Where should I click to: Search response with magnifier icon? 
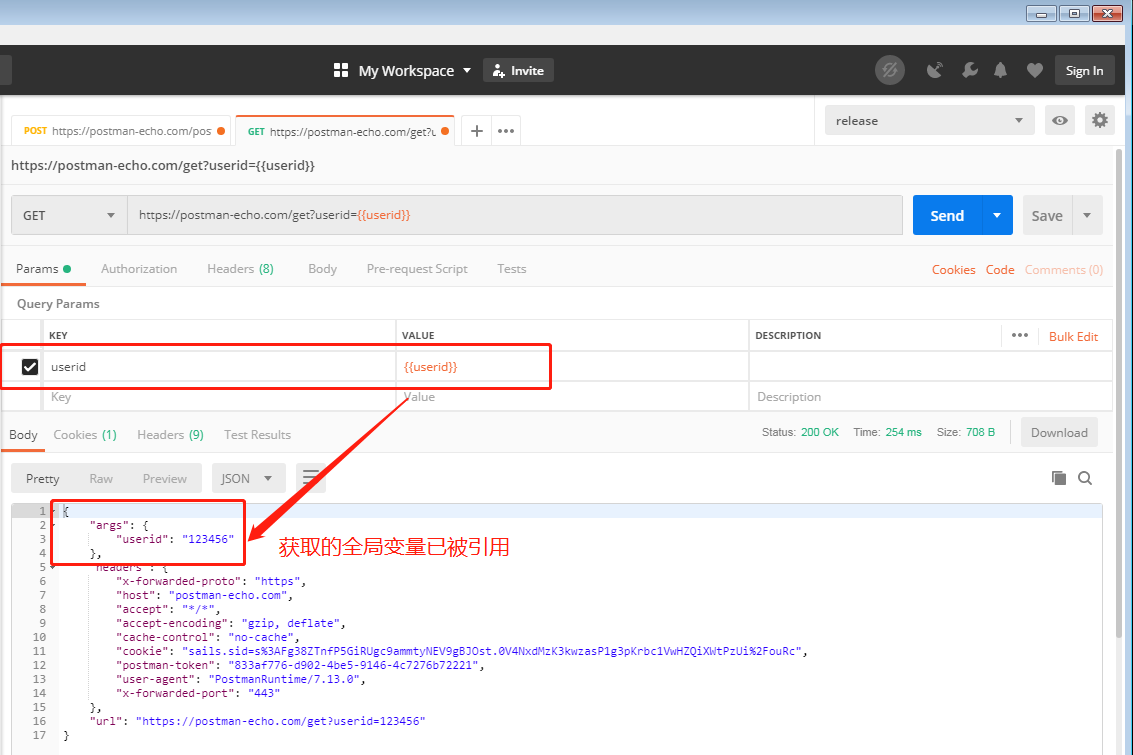click(1085, 478)
